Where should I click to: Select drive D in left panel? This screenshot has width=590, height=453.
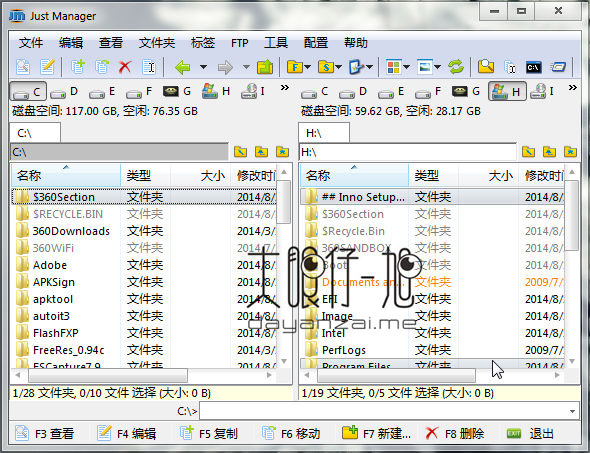(x=64, y=91)
